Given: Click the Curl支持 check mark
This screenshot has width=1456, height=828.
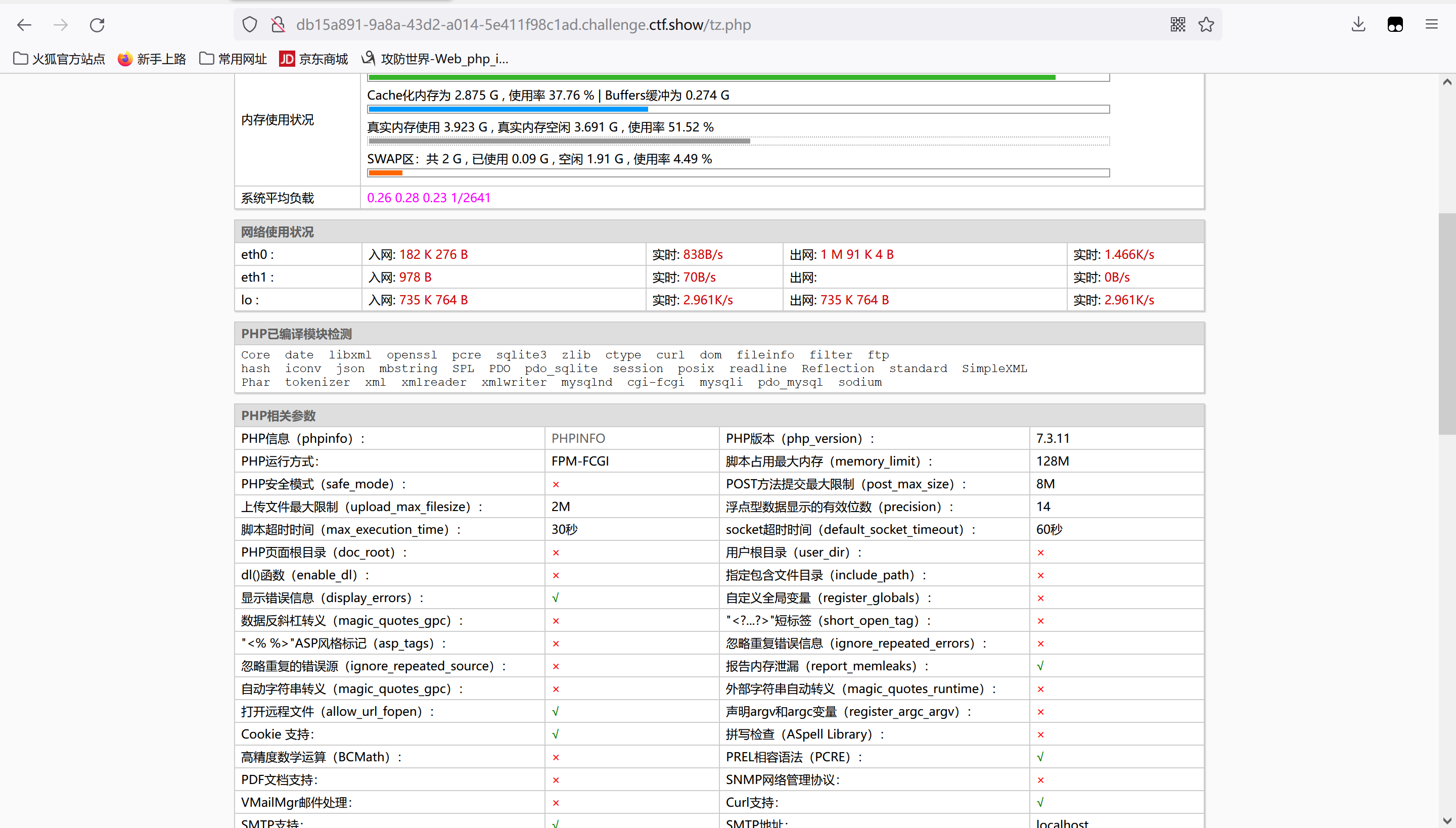Looking at the screenshot, I should (1040, 802).
